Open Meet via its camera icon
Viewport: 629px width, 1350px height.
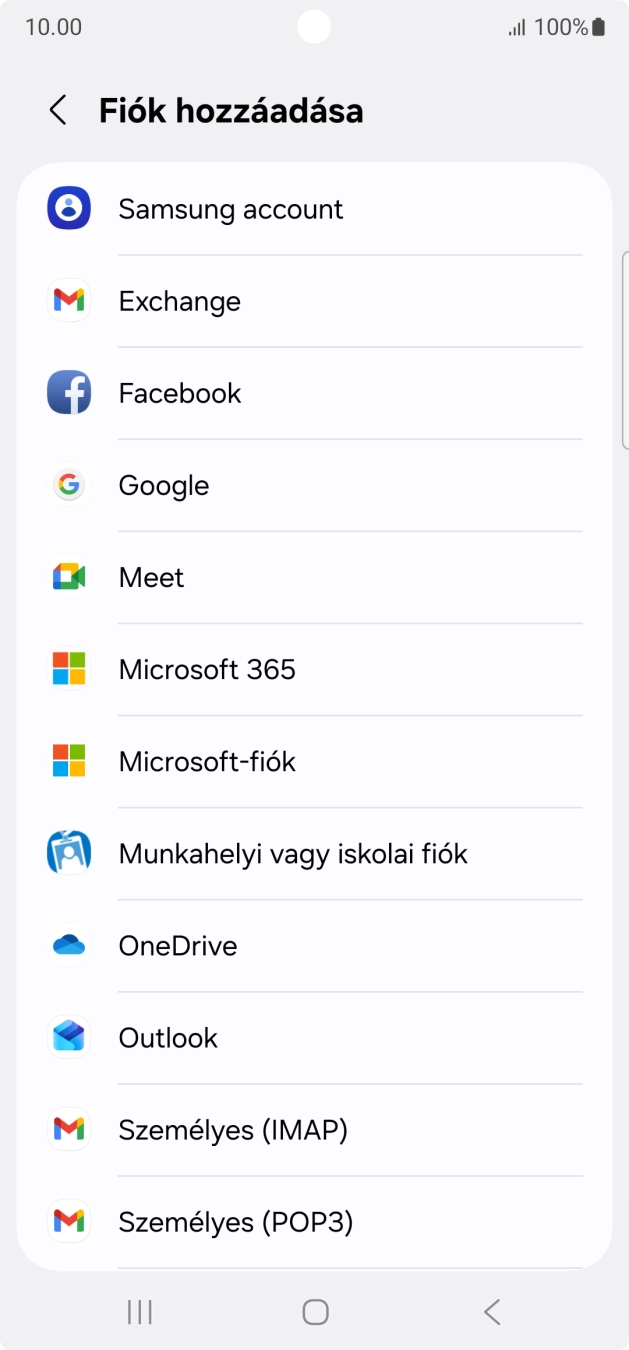click(68, 577)
